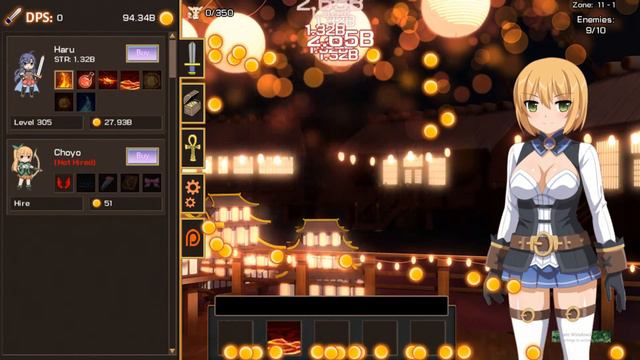Image resolution: width=640 pixels, height=360 pixels.
Task: Click the hero list scrollbar thumb
Action: [x=173, y=58]
